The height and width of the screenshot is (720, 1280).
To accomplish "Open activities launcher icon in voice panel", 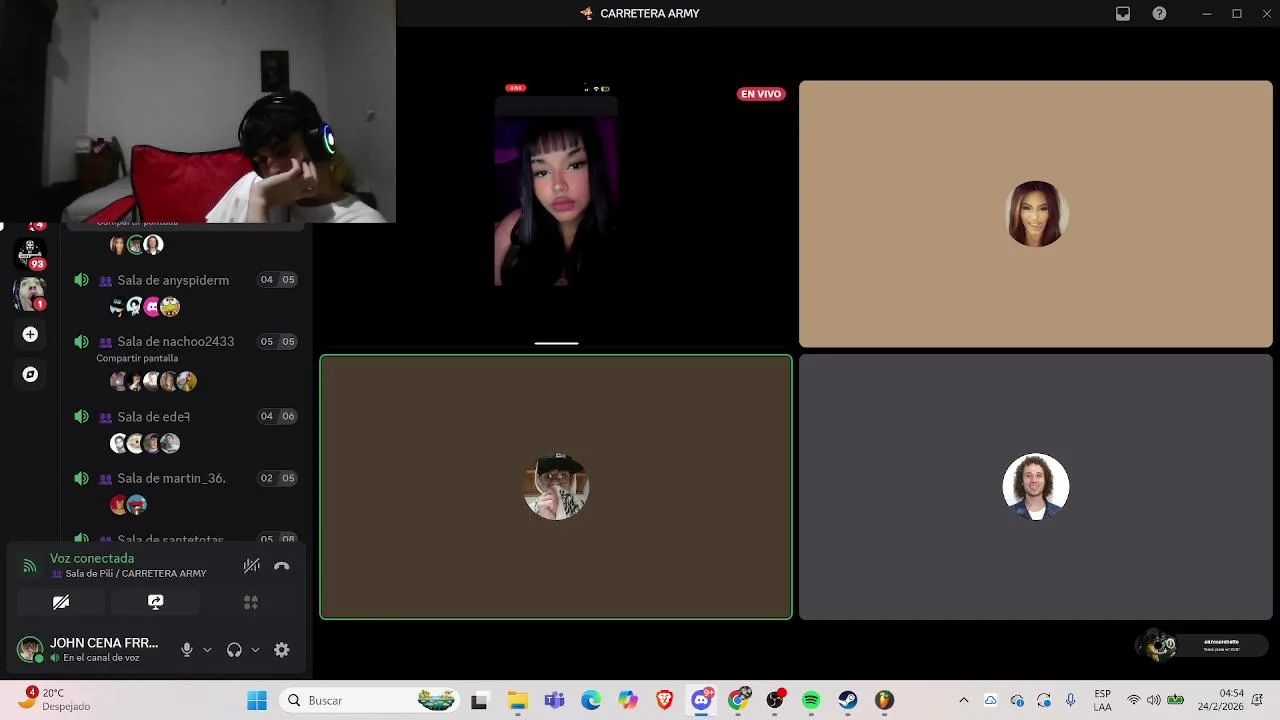I will click(x=251, y=602).
